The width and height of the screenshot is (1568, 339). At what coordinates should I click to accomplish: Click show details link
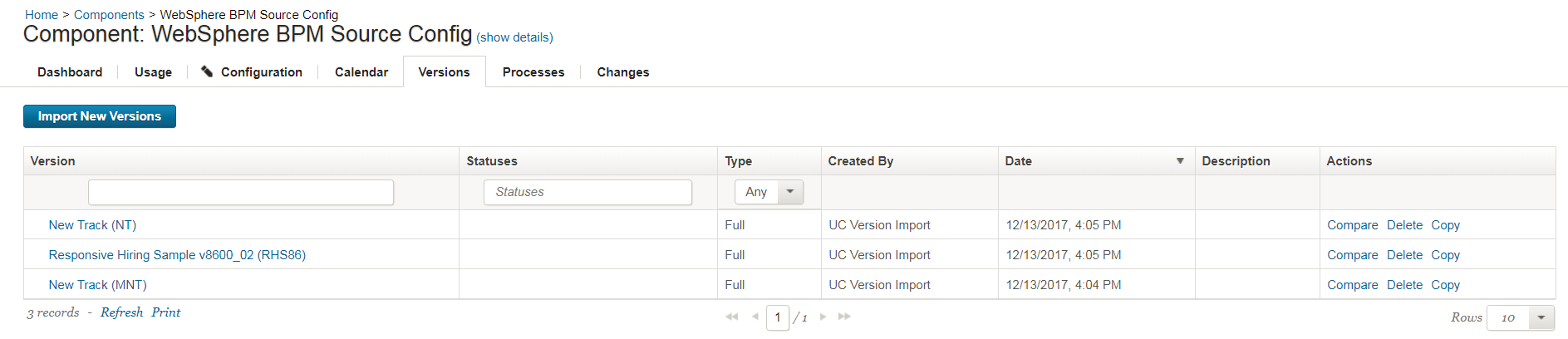[514, 37]
